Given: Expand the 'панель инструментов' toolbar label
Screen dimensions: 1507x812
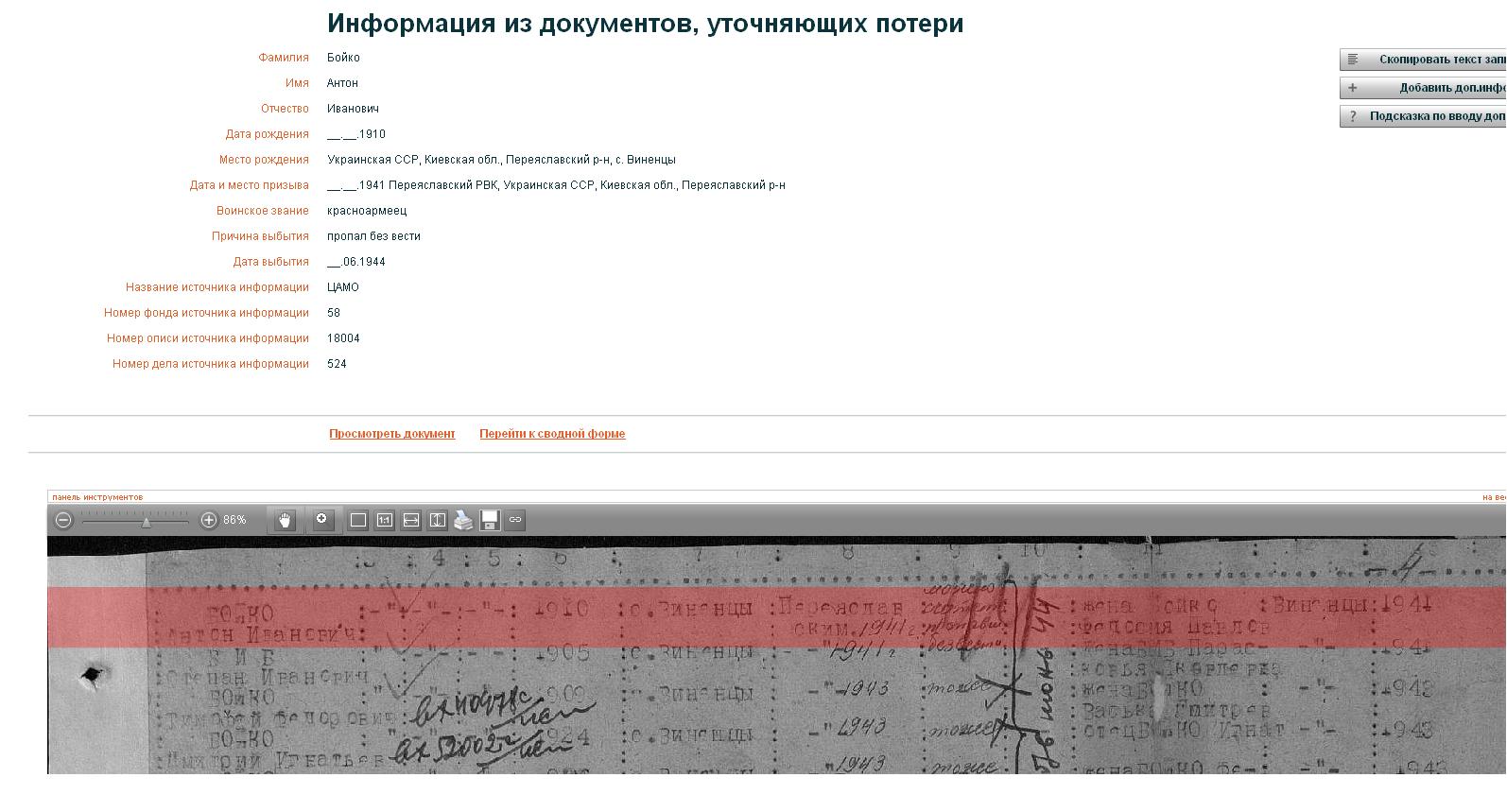Looking at the screenshot, I should (x=97, y=497).
